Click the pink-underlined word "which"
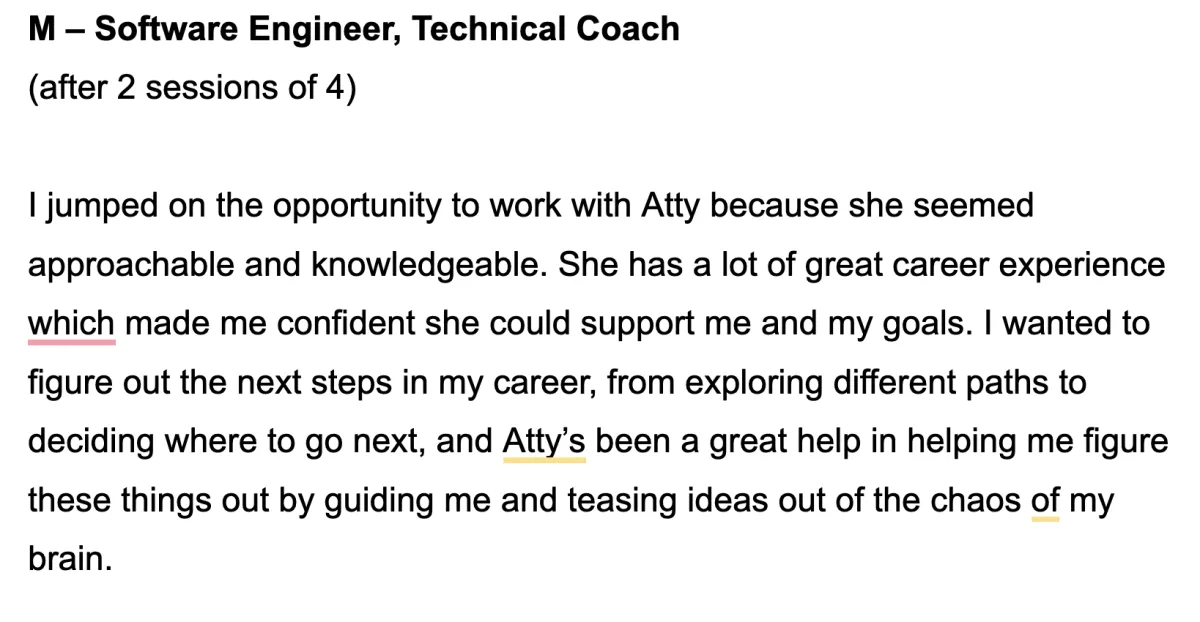This screenshot has width=1200, height=622. tap(71, 324)
